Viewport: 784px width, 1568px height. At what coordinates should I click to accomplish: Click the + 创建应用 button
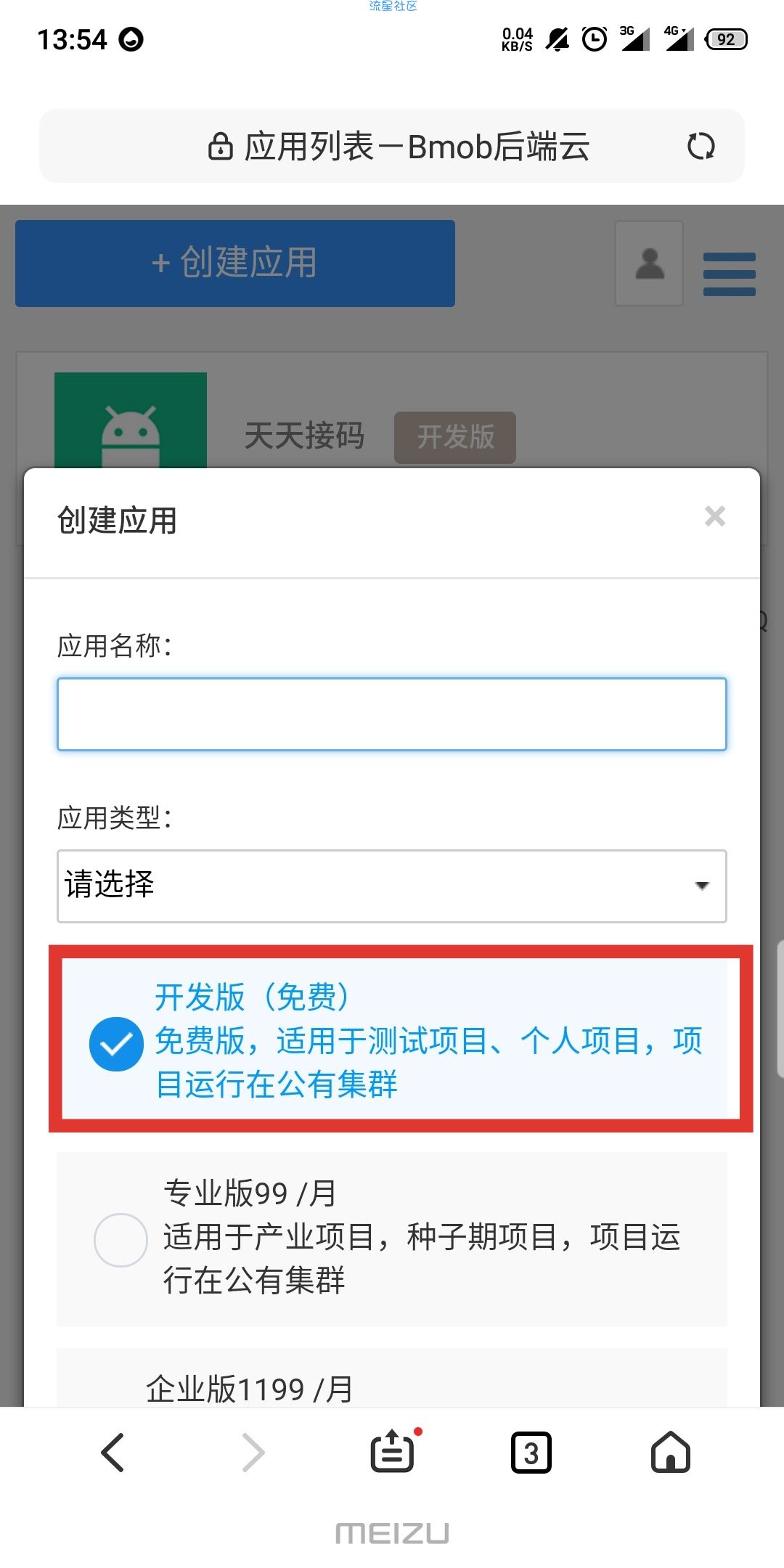point(235,264)
